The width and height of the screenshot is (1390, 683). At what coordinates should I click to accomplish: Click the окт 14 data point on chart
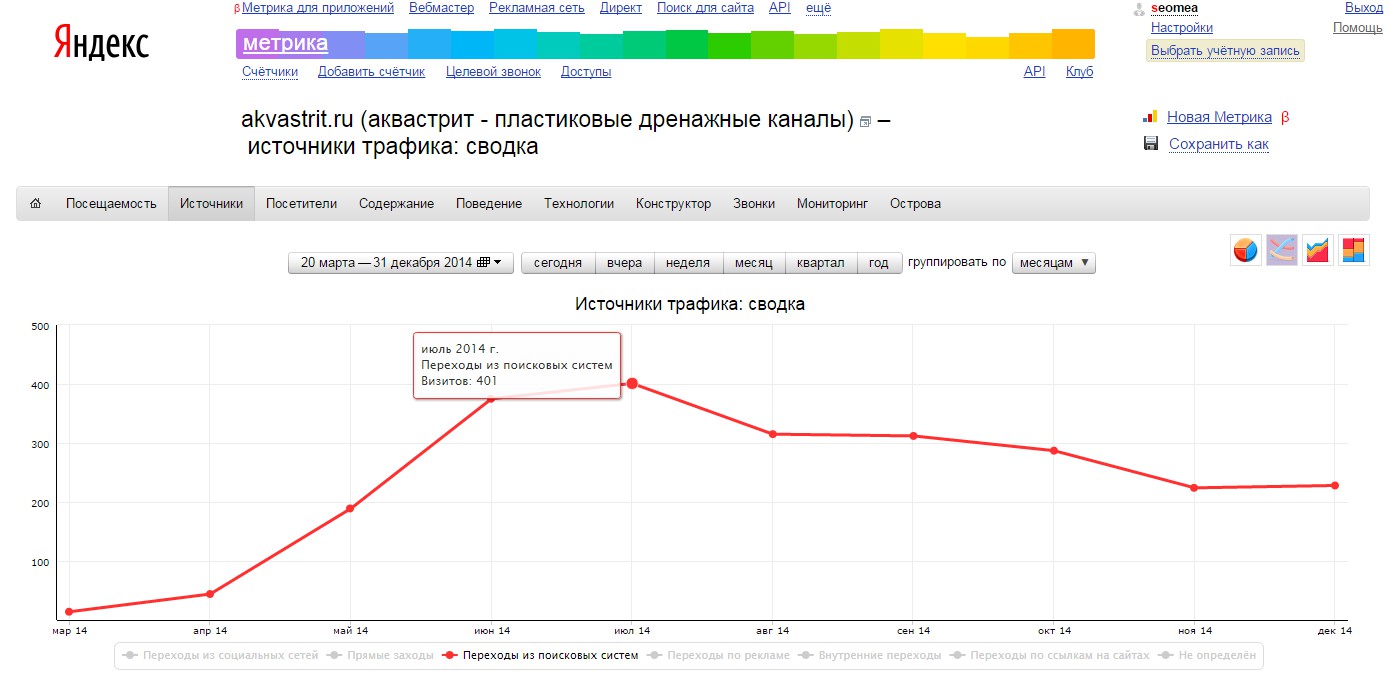pyautogui.click(x=1054, y=450)
